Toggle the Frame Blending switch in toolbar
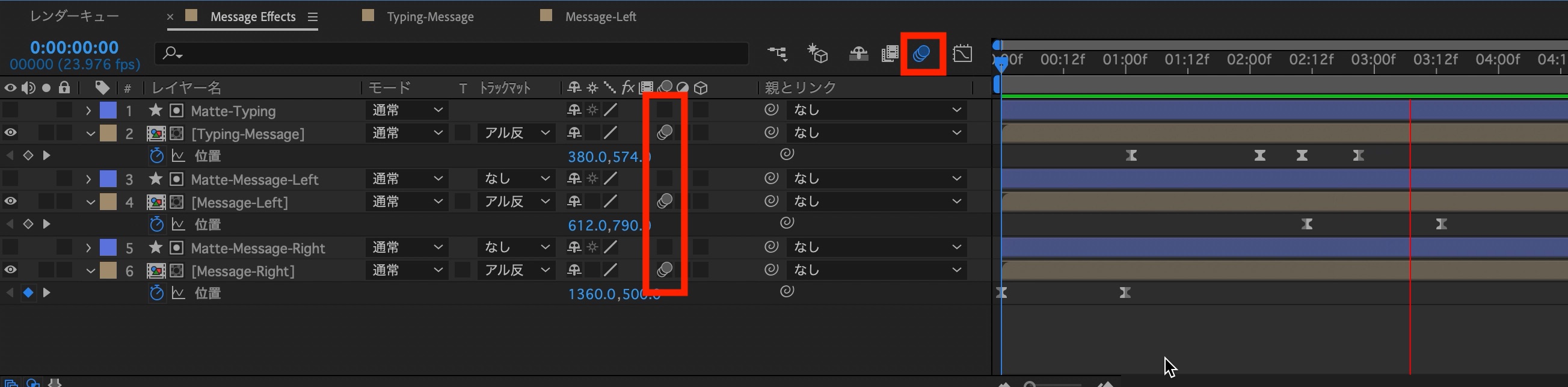This screenshot has height=387, width=1568. coord(890,54)
